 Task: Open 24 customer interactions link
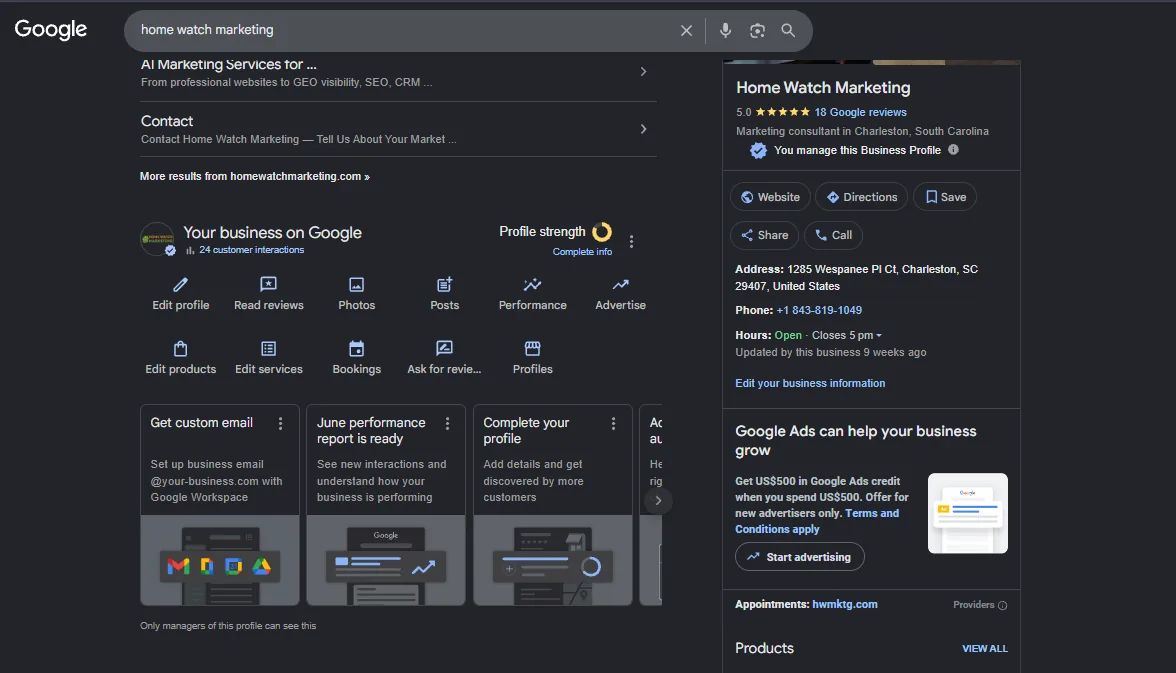pos(251,250)
